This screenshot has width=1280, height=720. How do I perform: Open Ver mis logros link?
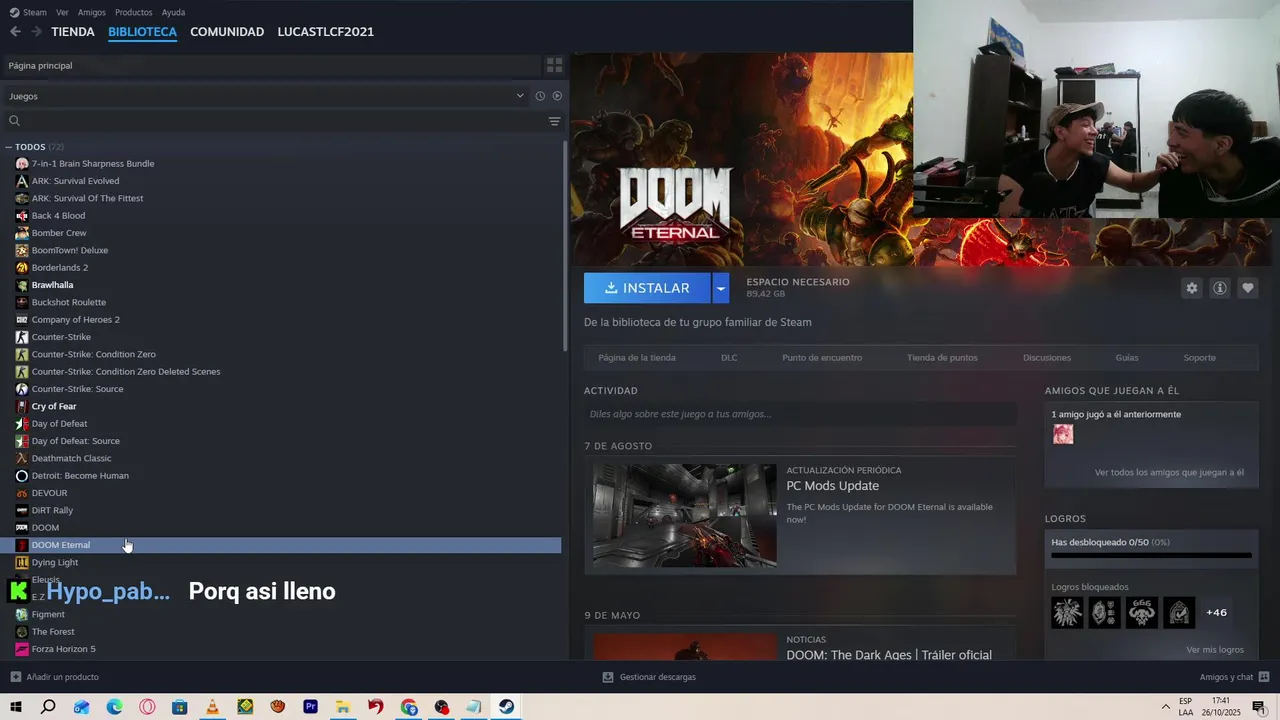[1215, 650]
